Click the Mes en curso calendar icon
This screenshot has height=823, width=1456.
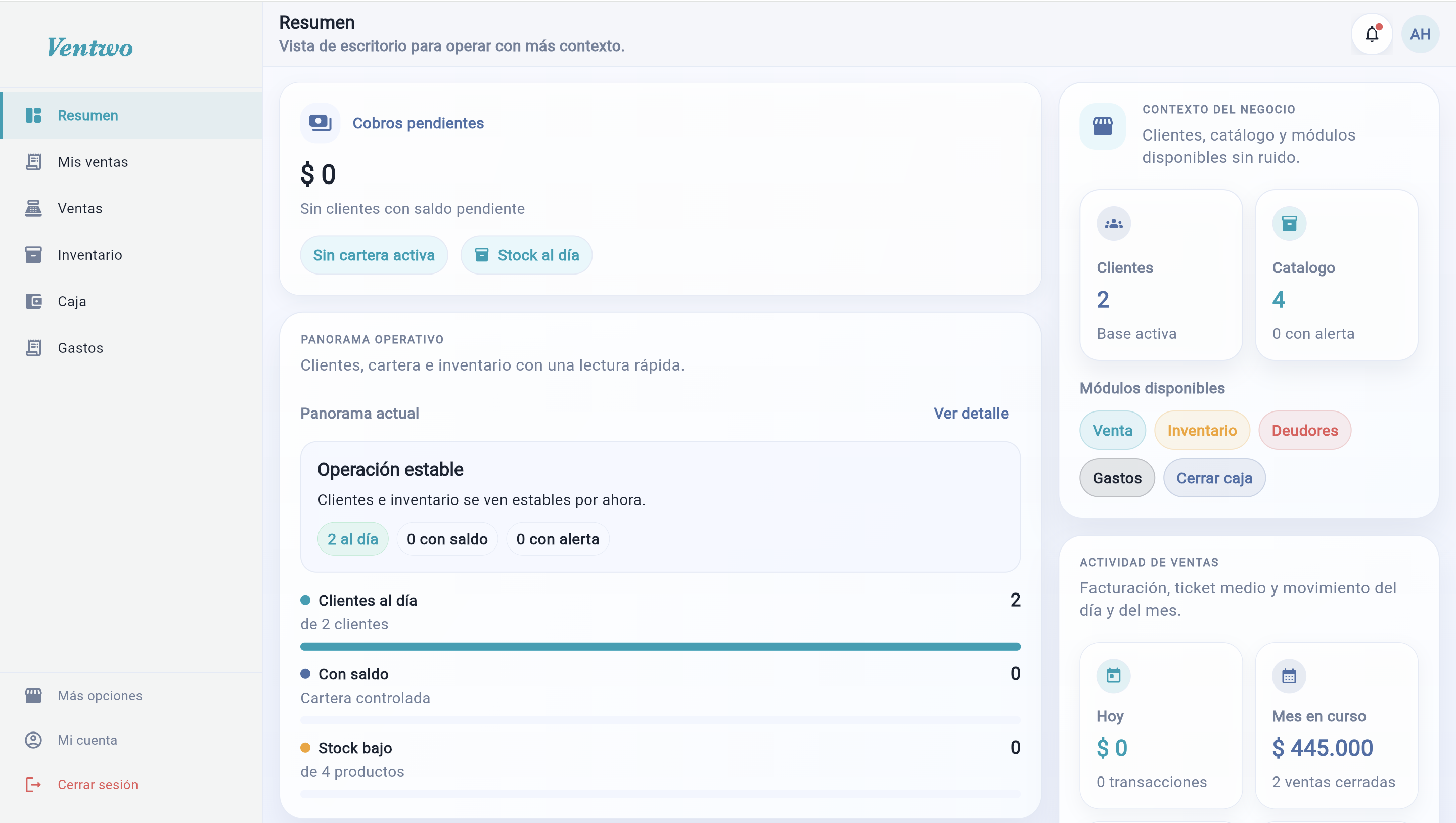tap(1289, 675)
